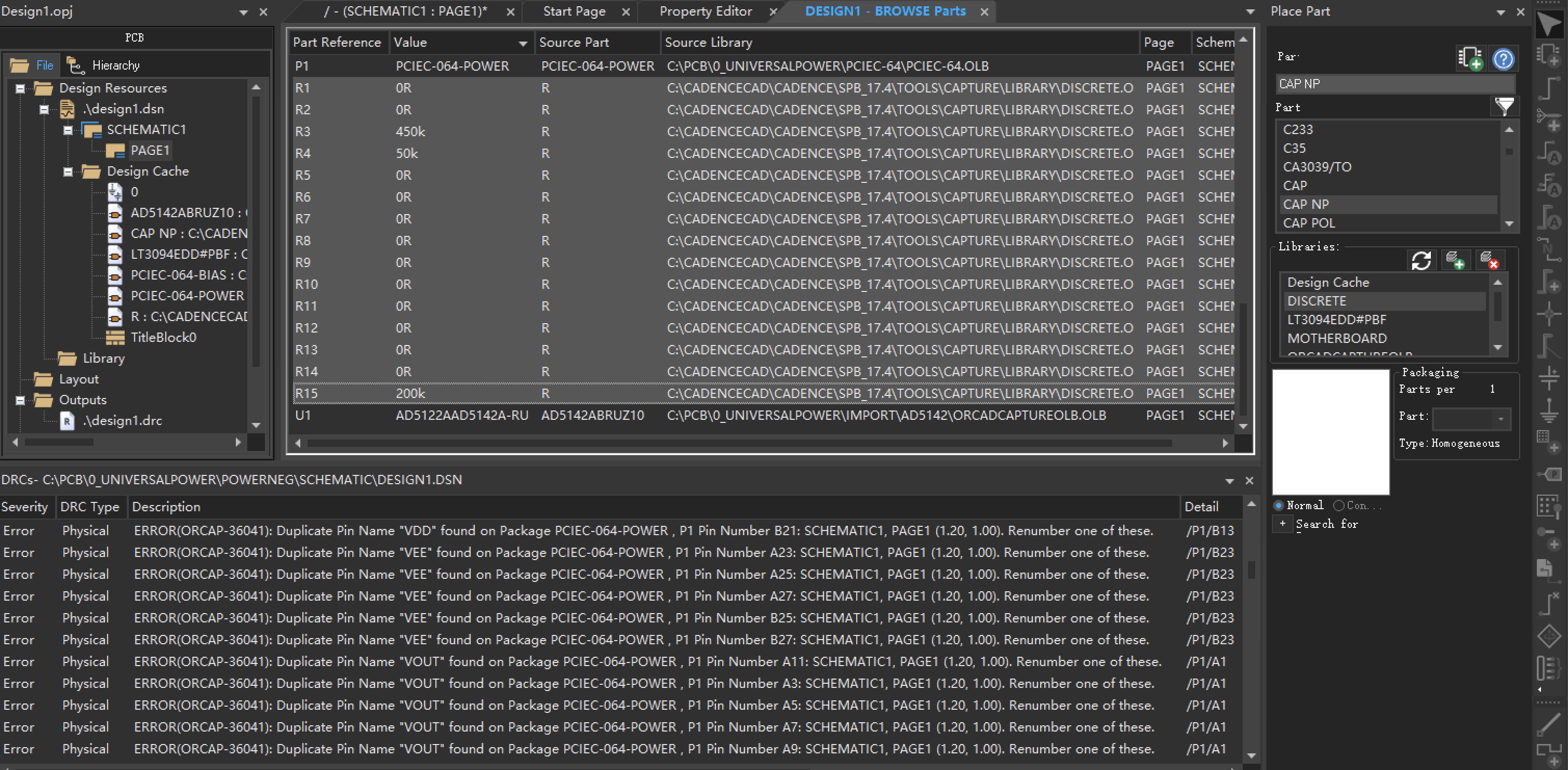Click the Description column header
The image size is (1568, 770).
(654, 507)
